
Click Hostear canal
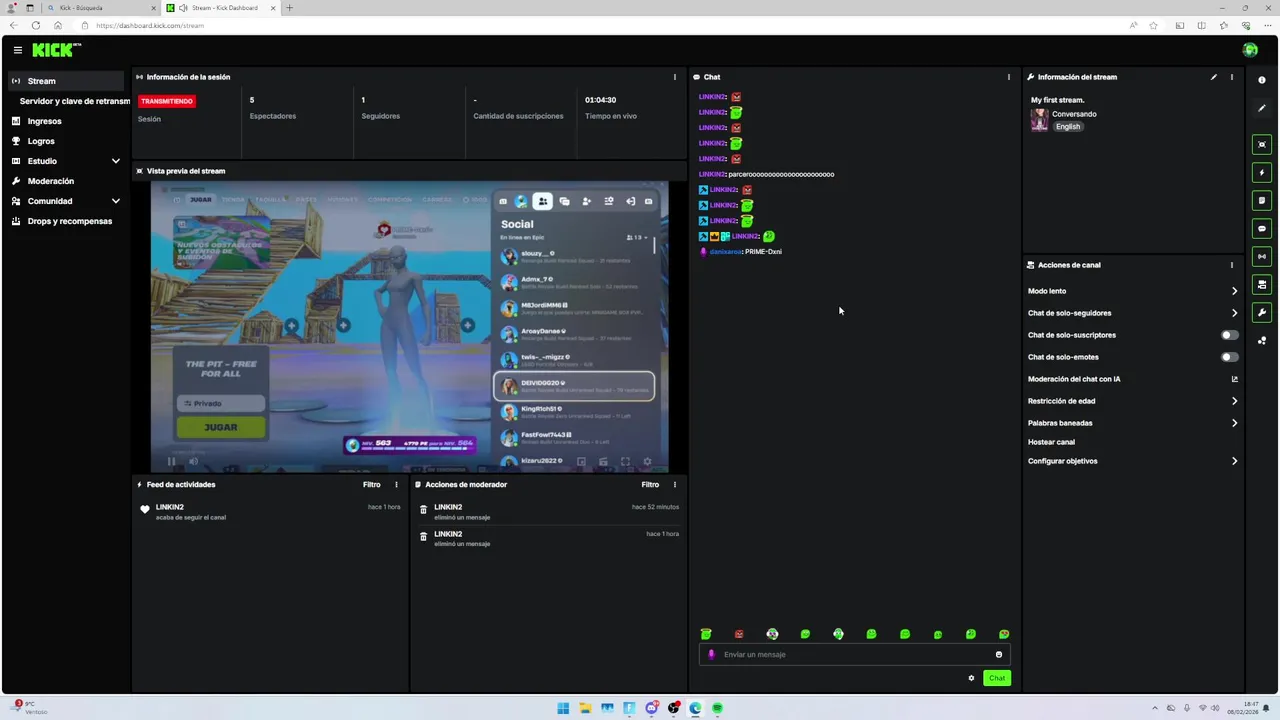click(1051, 442)
